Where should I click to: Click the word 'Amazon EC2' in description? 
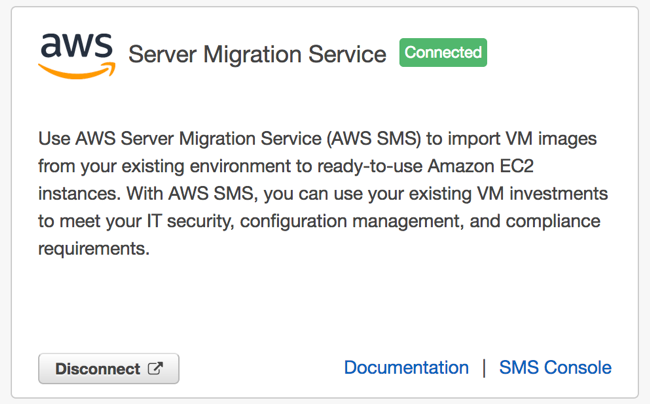point(480,166)
